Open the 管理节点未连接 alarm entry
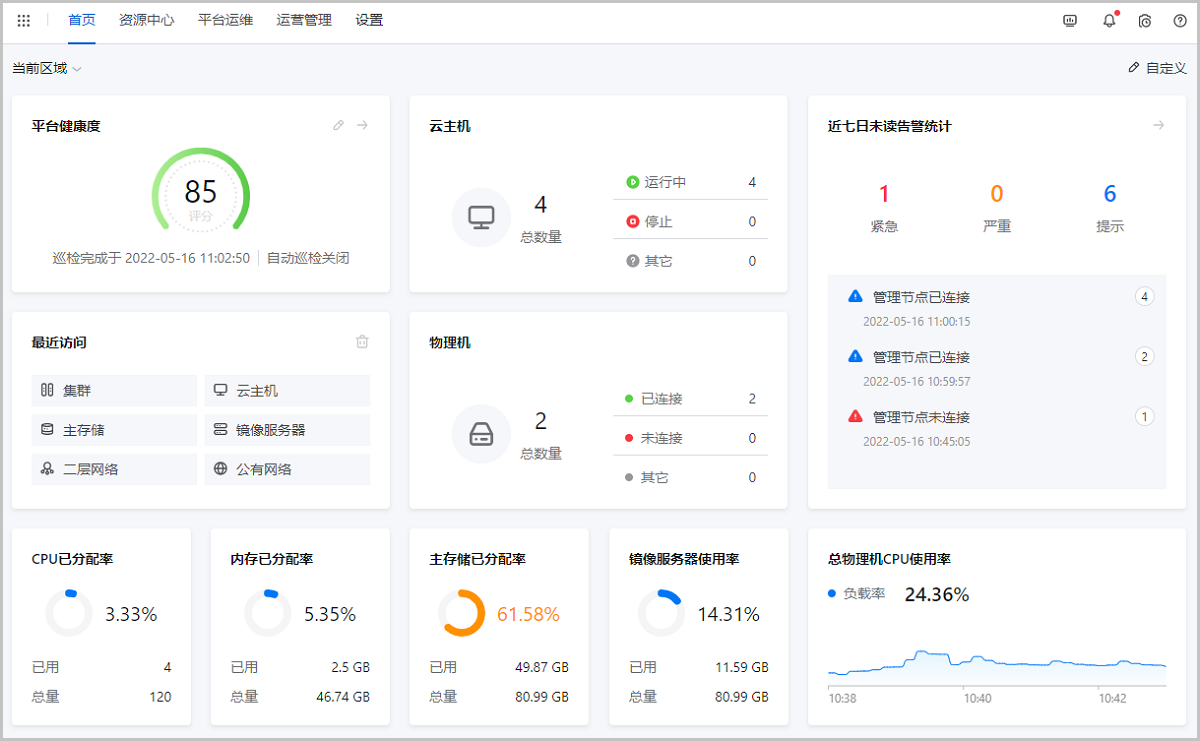This screenshot has height=741, width=1200. (x=921, y=417)
